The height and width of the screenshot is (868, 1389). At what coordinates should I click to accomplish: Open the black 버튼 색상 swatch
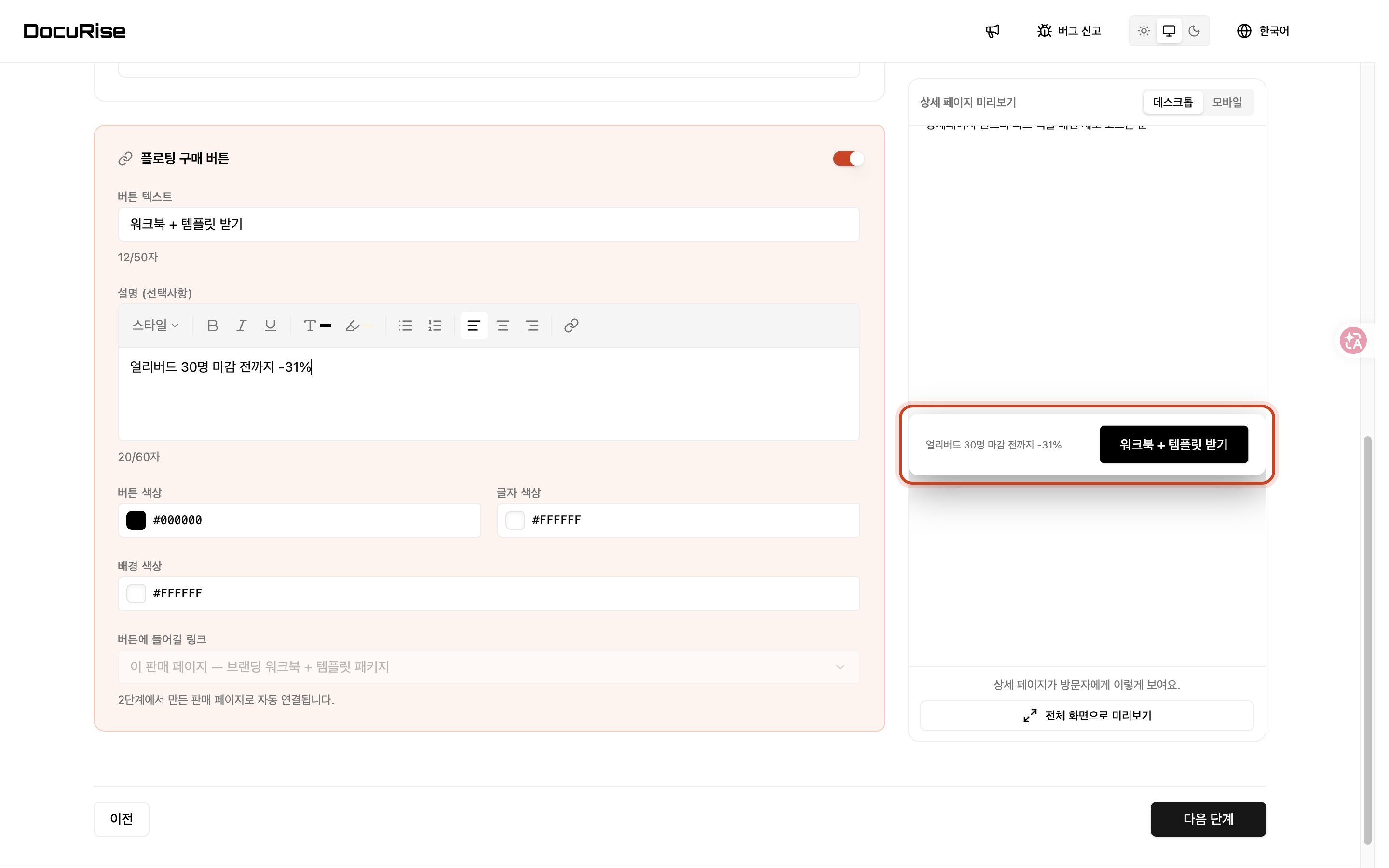pyautogui.click(x=136, y=520)
